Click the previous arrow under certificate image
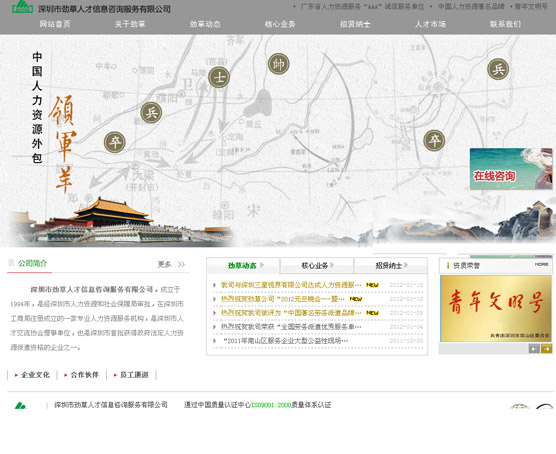This screenshot has height=454, width=556. point(534,349)
